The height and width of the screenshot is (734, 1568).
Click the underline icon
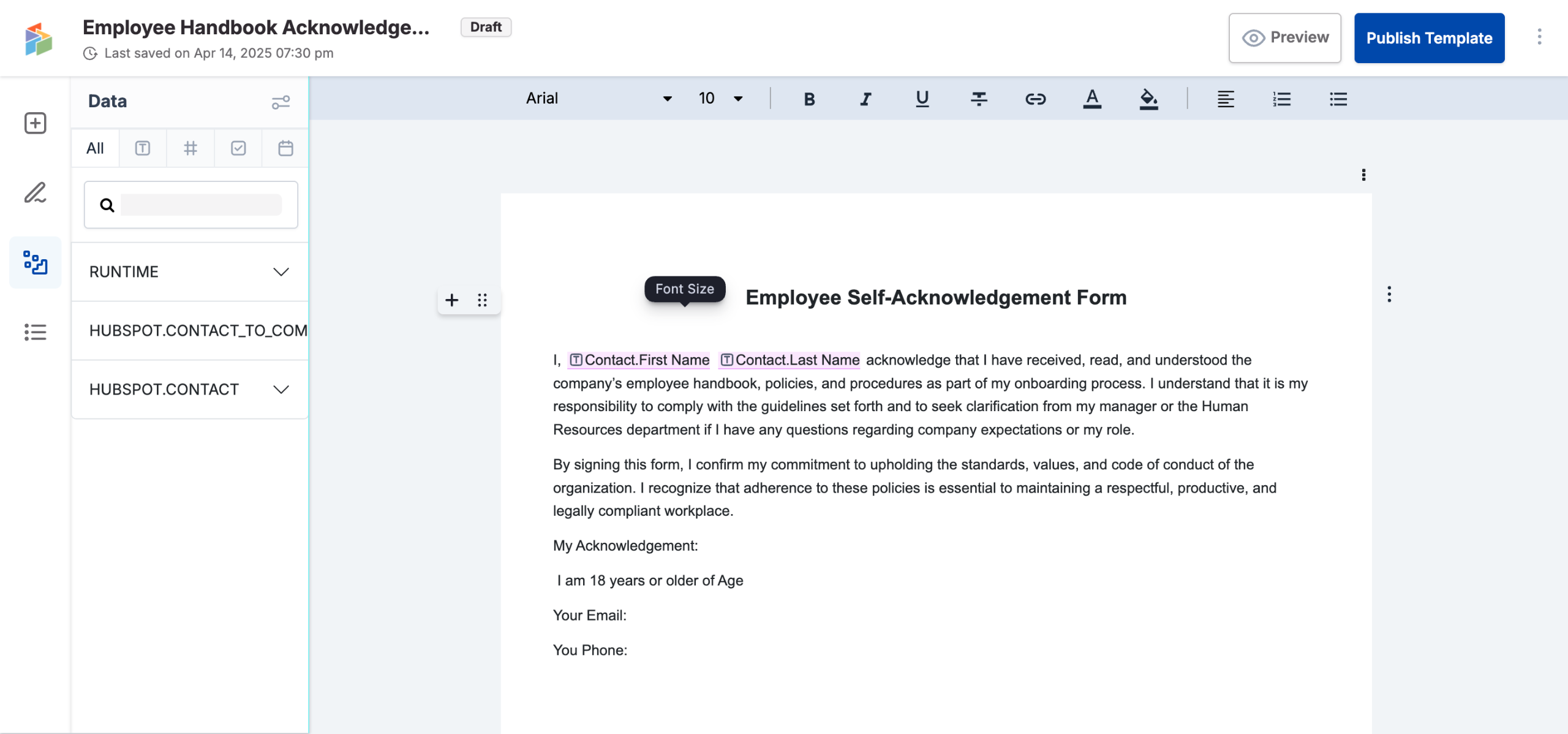(x=922, y=99)
